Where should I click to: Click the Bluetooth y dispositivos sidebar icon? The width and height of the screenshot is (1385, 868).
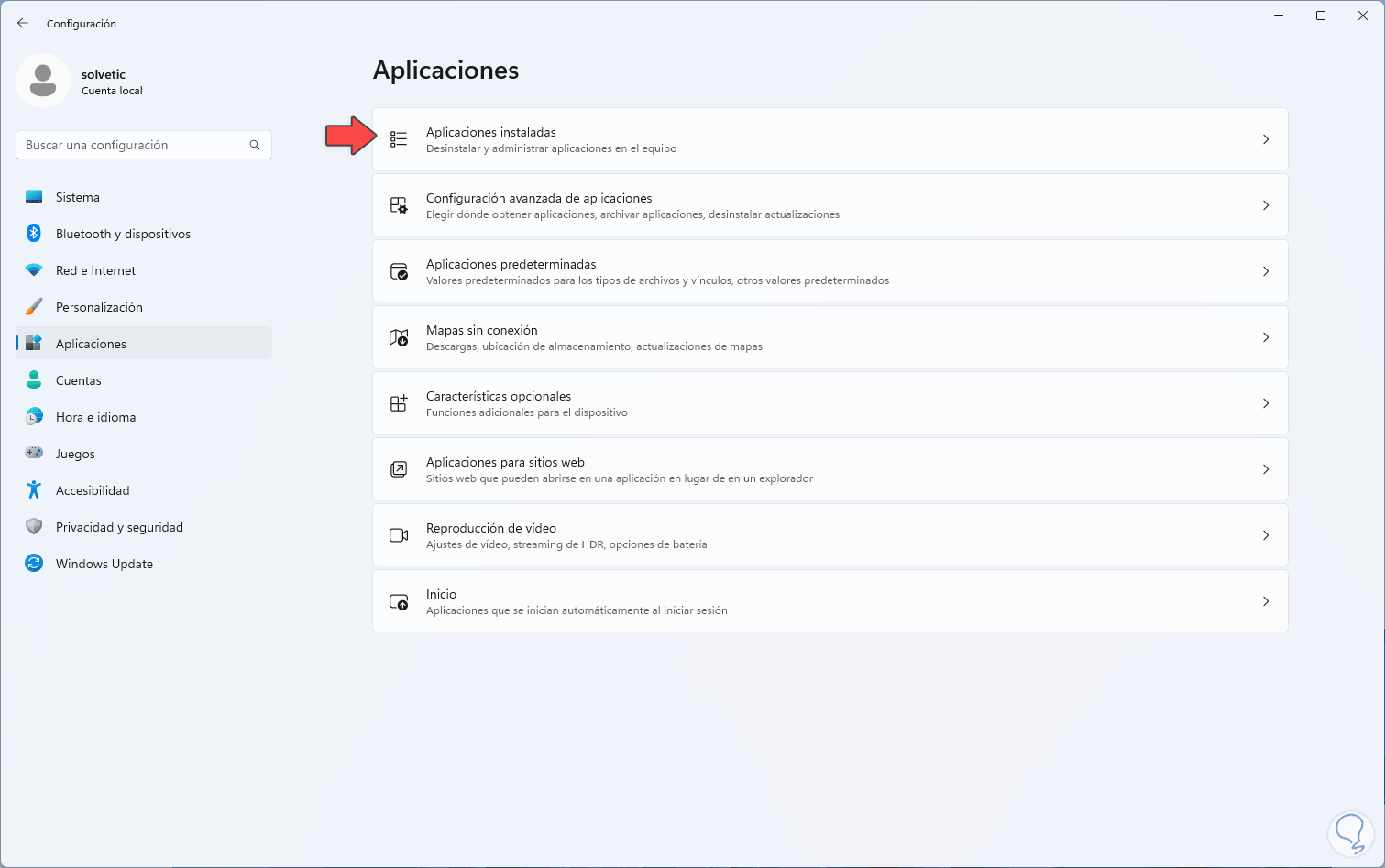pos(34,234)
